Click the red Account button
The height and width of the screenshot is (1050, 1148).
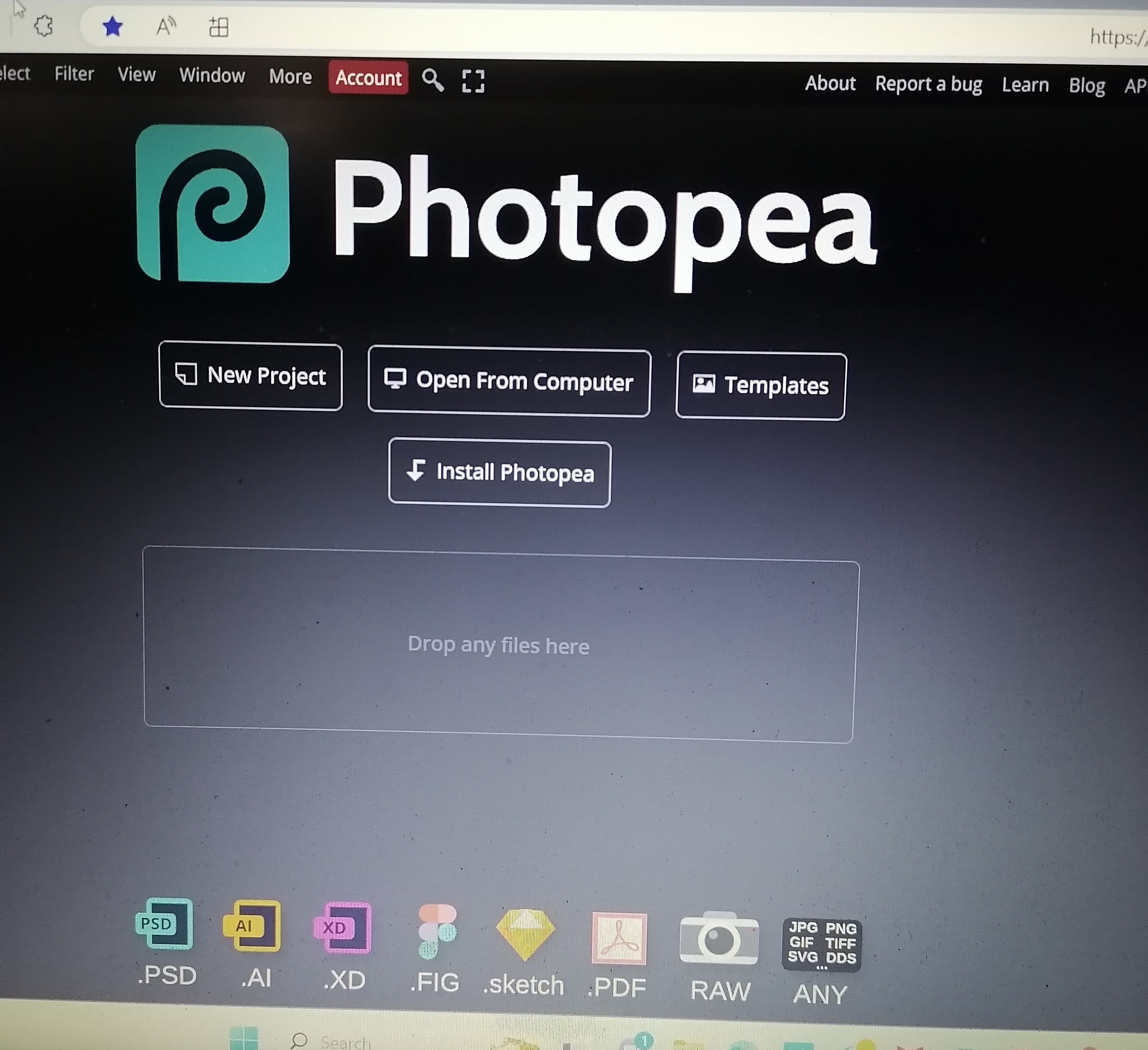pyautogui.click(x=369, y=77)
